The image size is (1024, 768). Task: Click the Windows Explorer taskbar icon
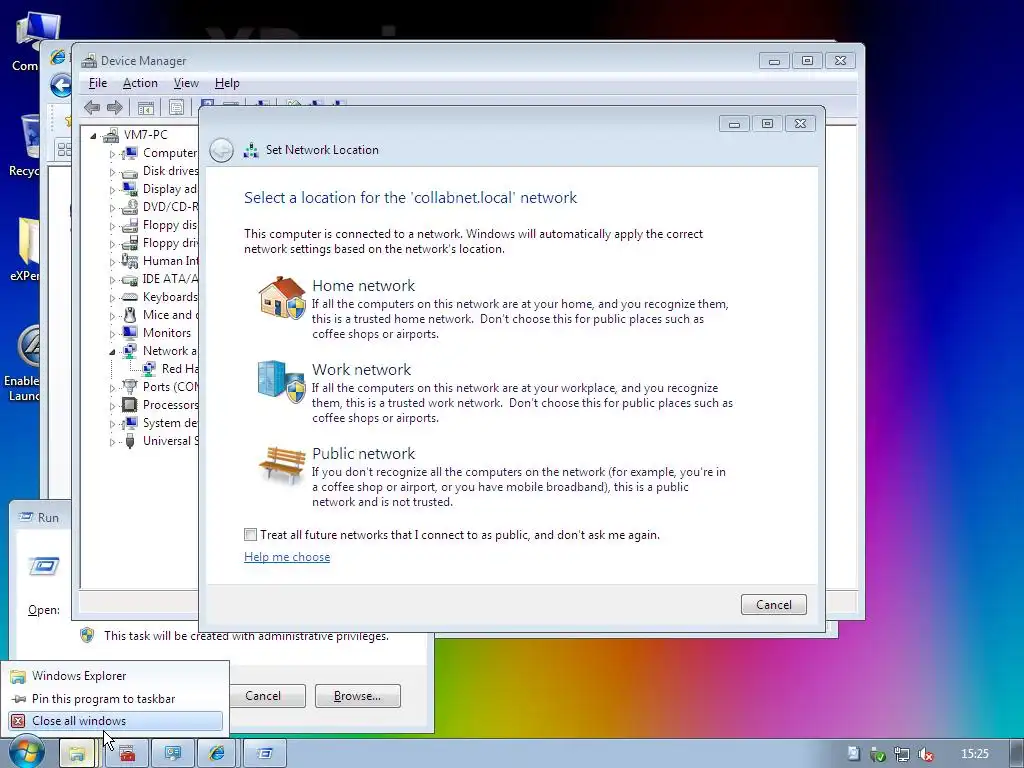point(77,754)
